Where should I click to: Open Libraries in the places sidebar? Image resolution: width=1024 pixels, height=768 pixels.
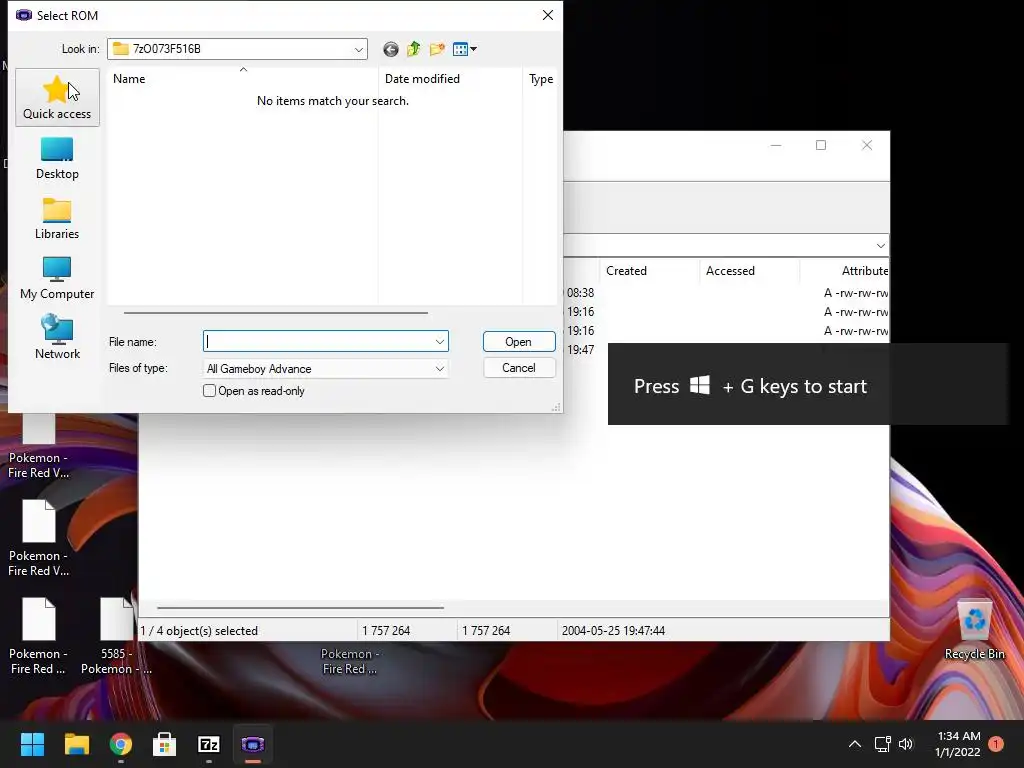(57, 218)
